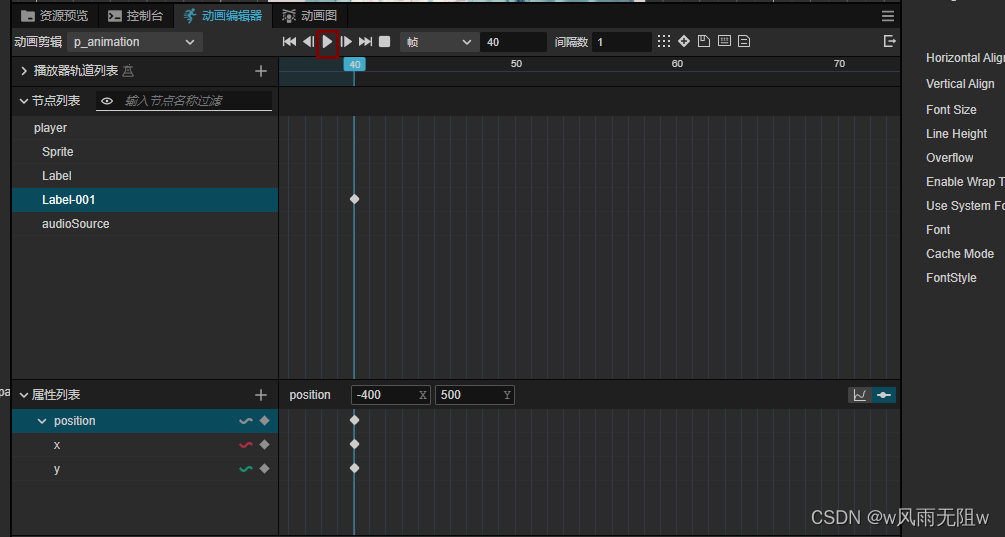Add a keyframe on the x row
This screenshot has height=537, width=1005.
point(264,445)
